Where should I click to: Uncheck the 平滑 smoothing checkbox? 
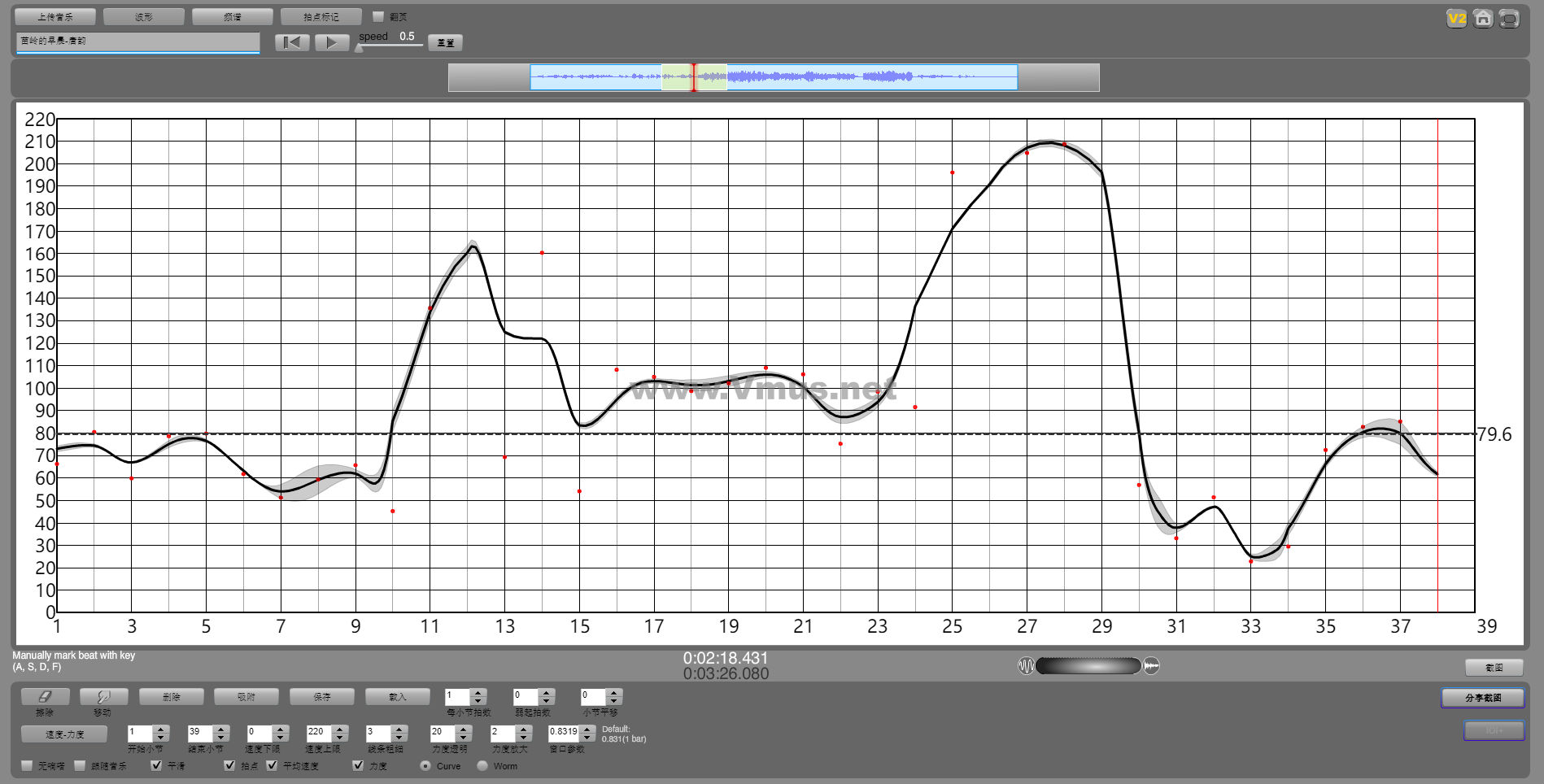click(x=156, y=765)
